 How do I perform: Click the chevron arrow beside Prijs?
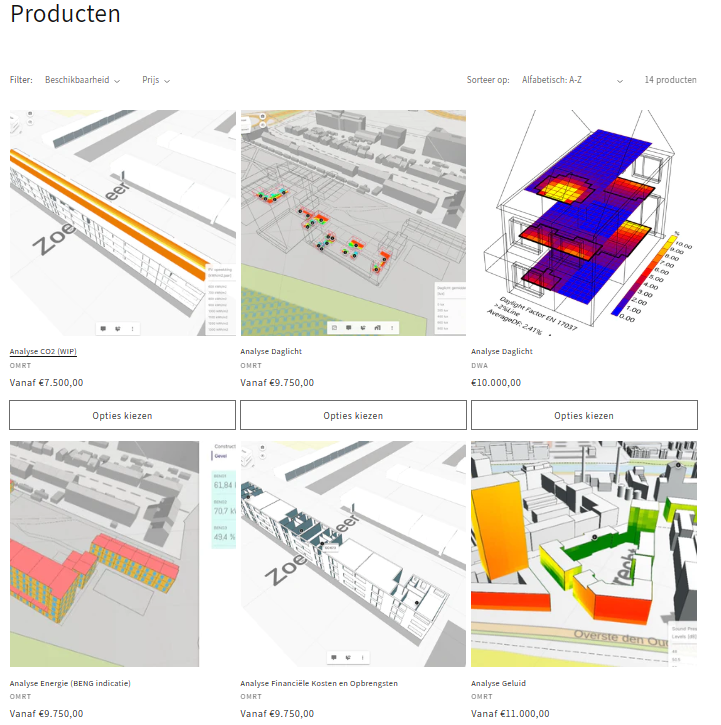(167, 81)
